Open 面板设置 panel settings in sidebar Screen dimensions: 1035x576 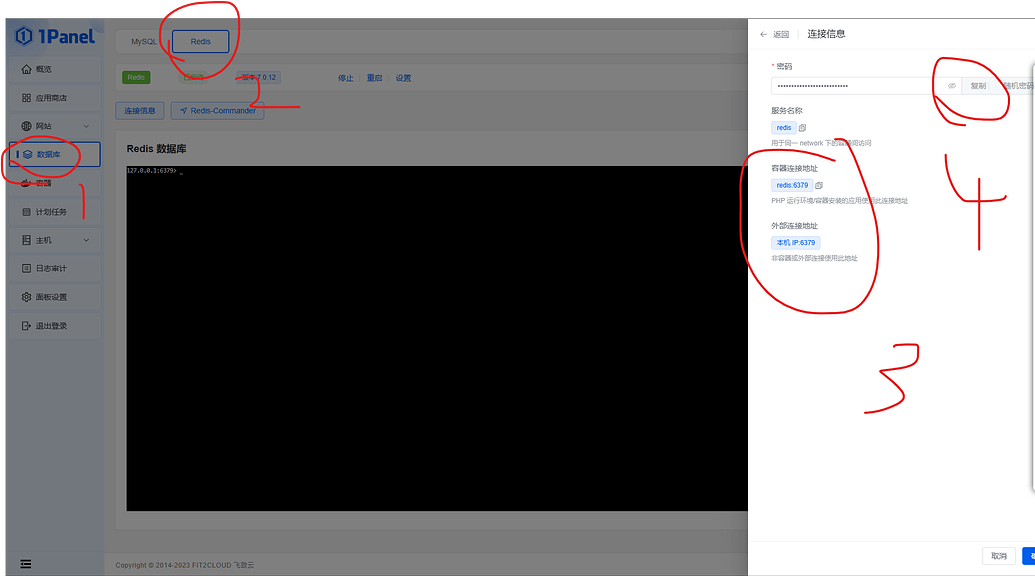point(51,297)
